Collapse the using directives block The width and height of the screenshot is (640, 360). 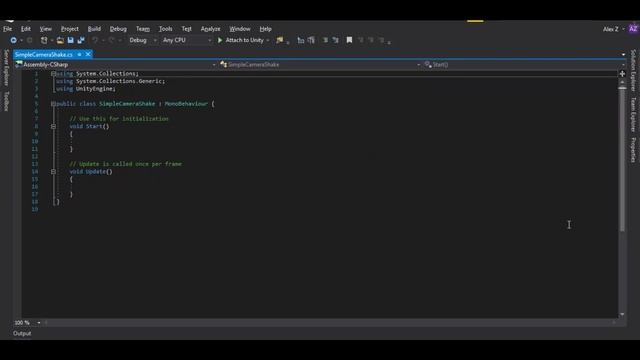(x=53, y=73)
